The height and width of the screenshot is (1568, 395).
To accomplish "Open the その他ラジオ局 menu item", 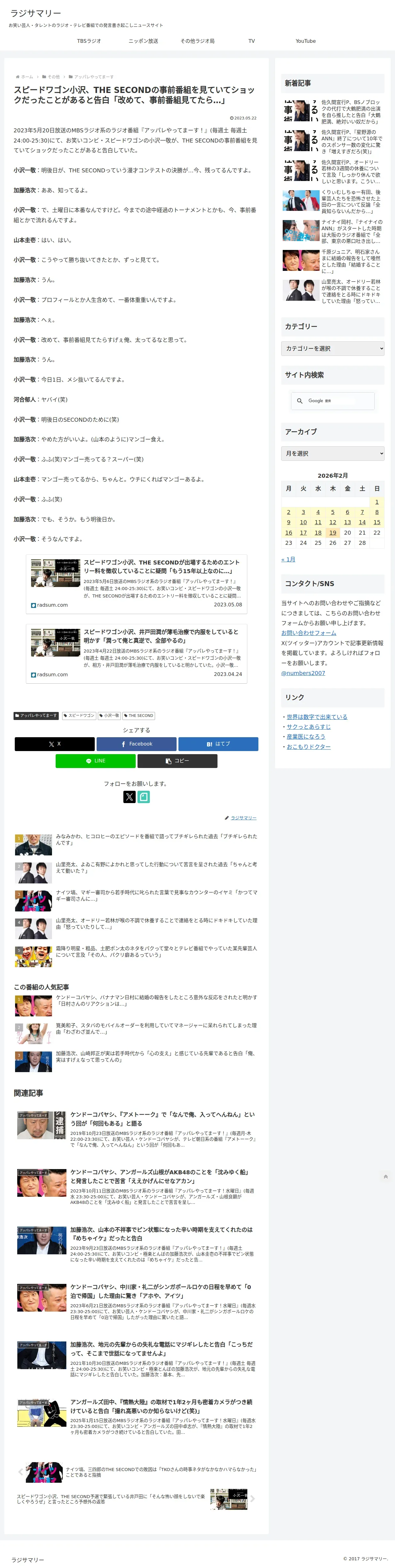I will click(x=197, y=41).
